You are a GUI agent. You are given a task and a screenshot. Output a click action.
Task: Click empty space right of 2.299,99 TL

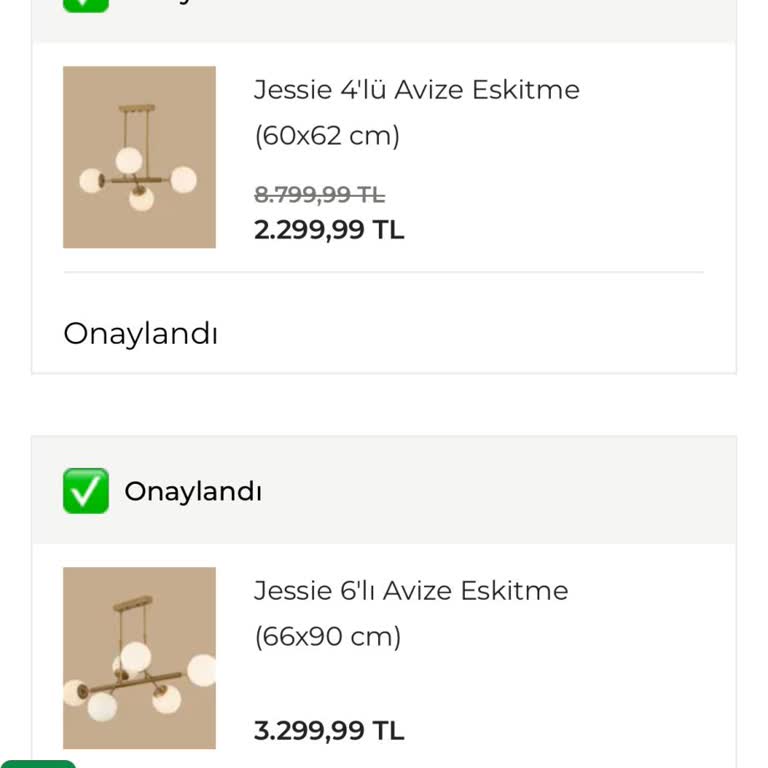560,230
